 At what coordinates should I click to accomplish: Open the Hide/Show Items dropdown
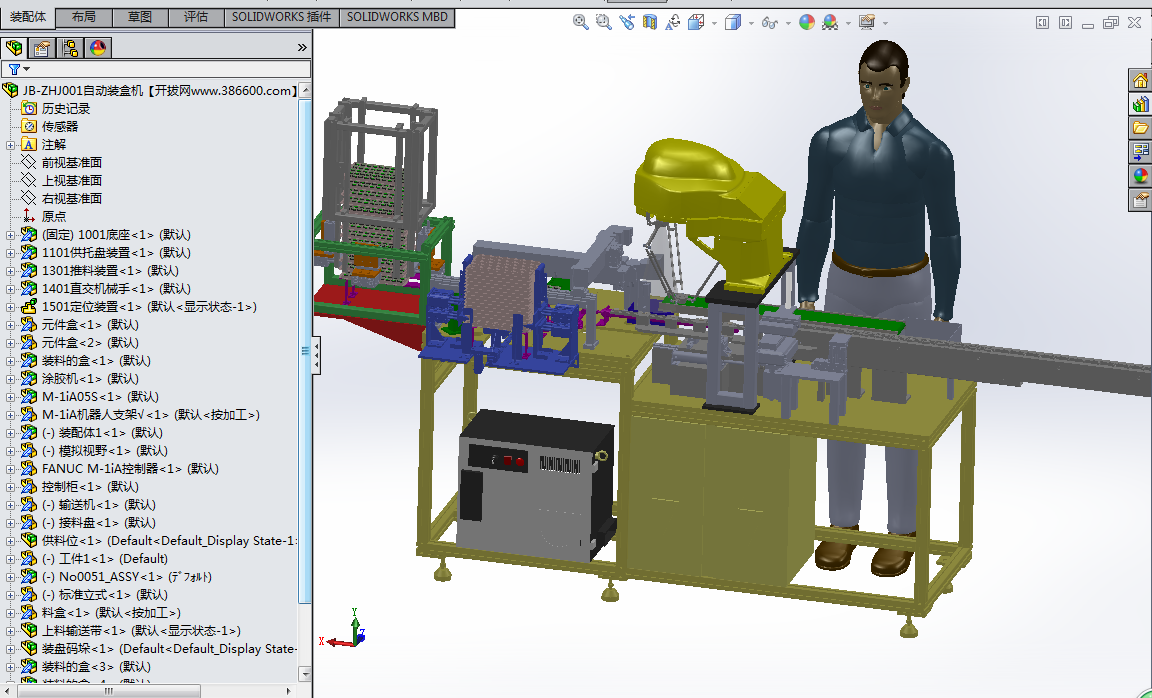(x=788, y=23)
